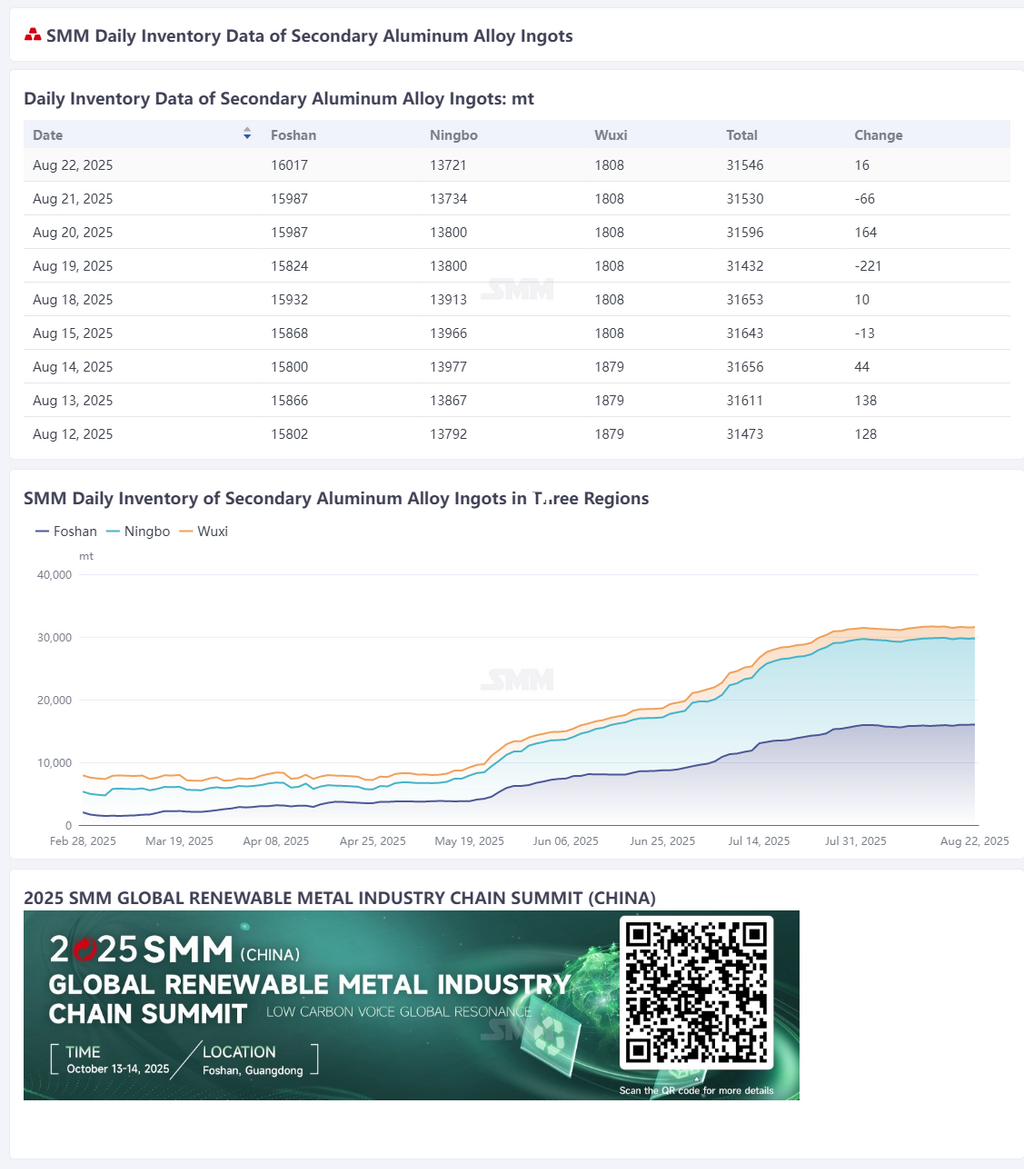Select the Aug 15, 2025 date cell

(x=72, y=333)
